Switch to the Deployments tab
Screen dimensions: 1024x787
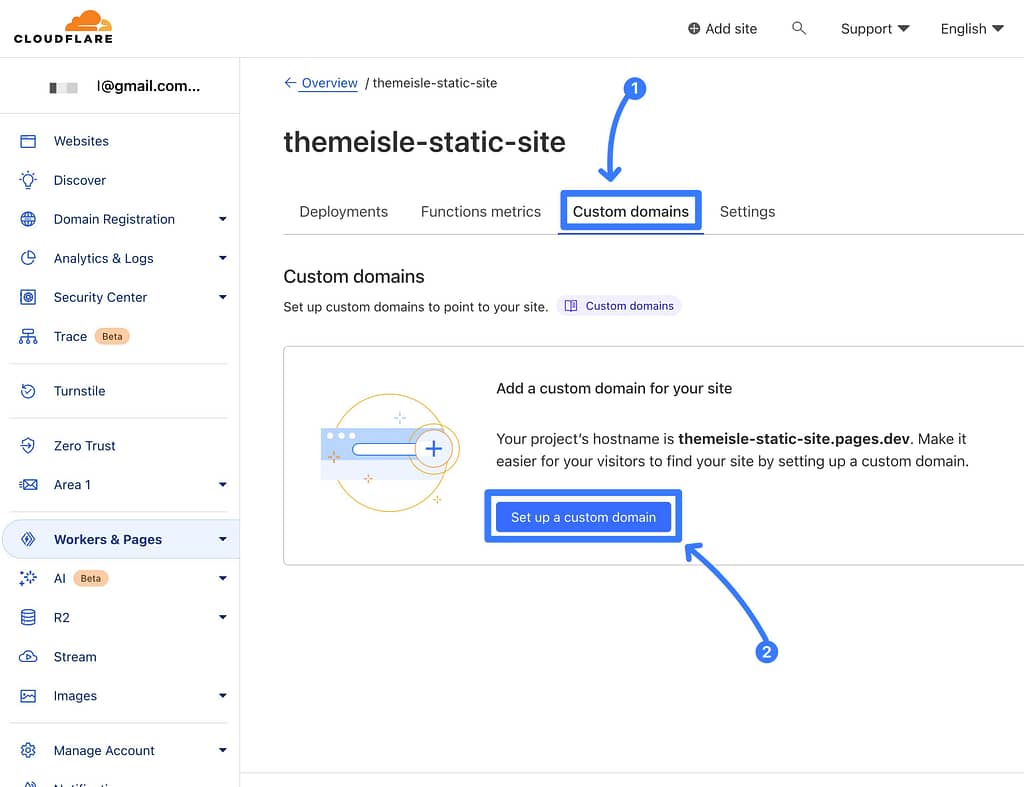(x=344, y=212)
